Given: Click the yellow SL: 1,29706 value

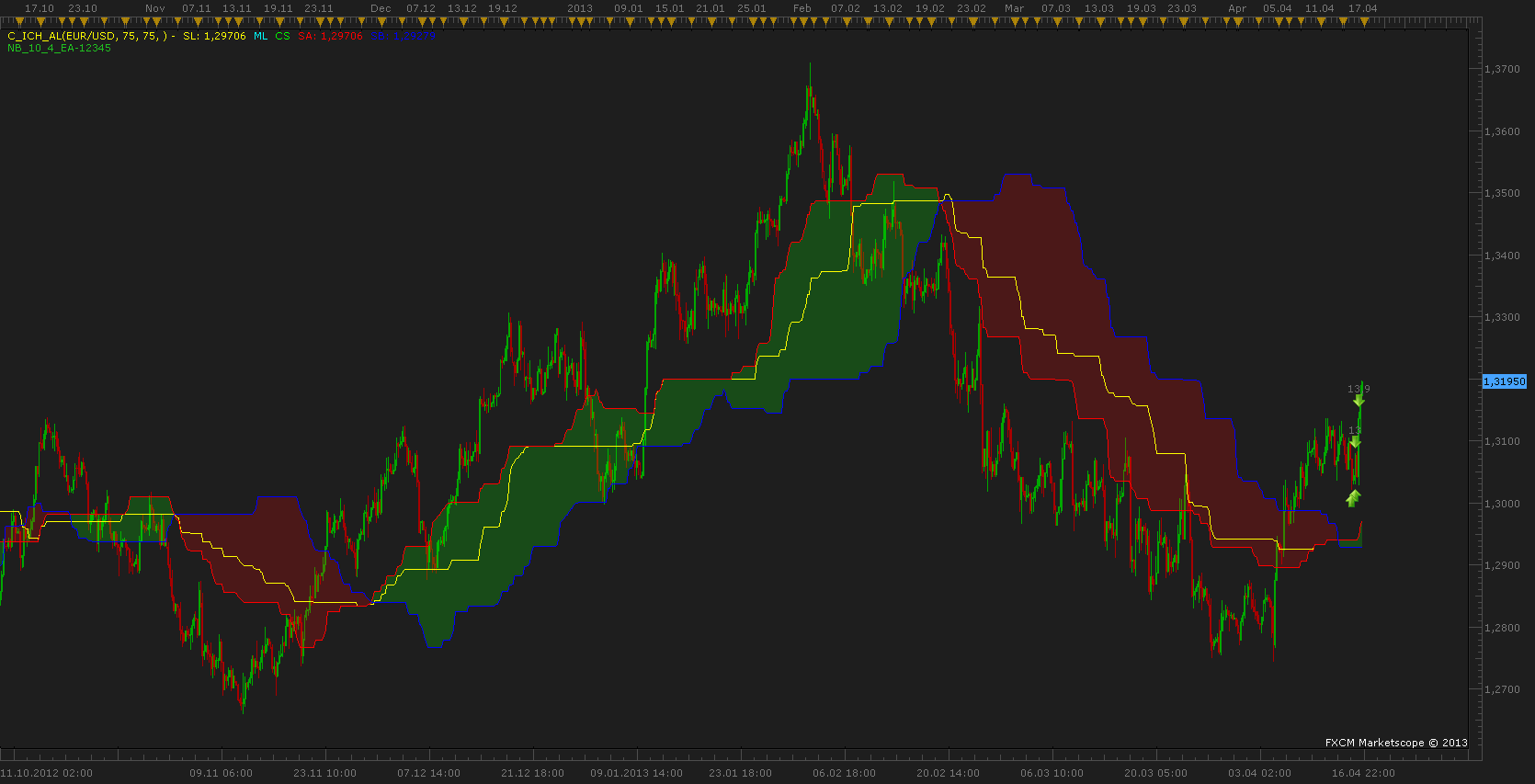Looking at the screenshot, I should pyautogui.click(x=214, y=36).
